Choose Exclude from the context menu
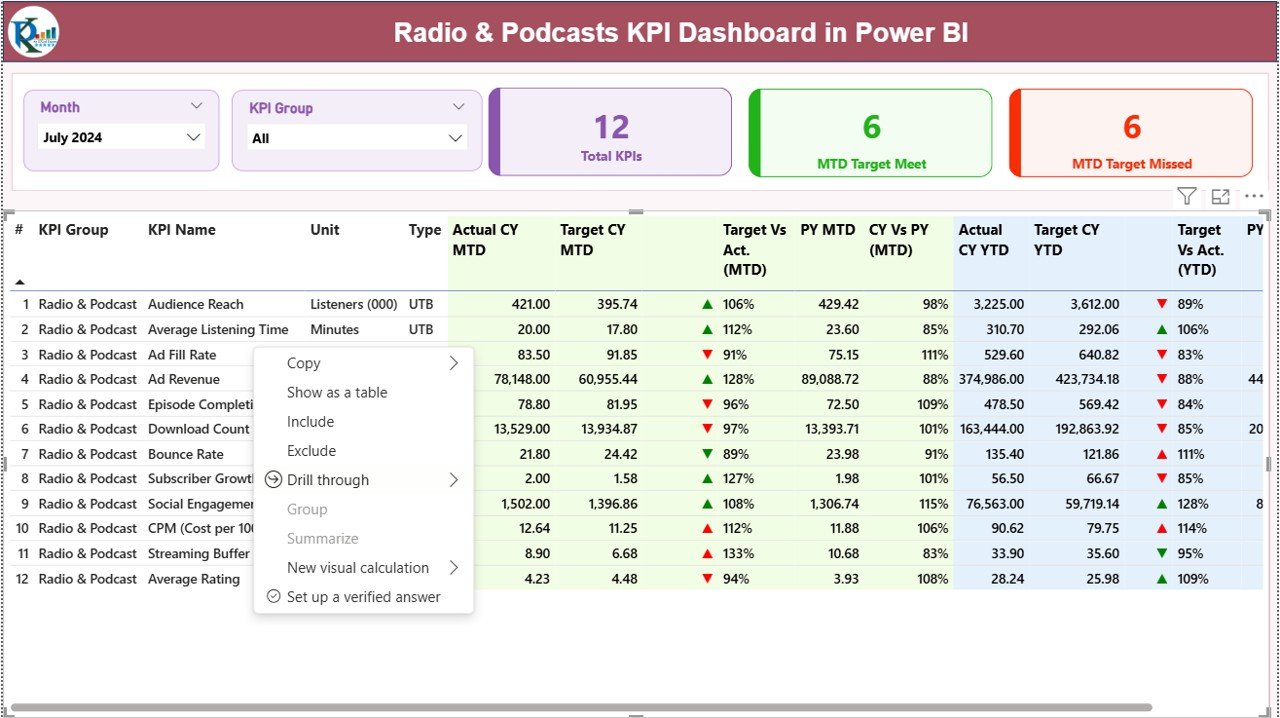1280x718 pixels. pos(311,450)
